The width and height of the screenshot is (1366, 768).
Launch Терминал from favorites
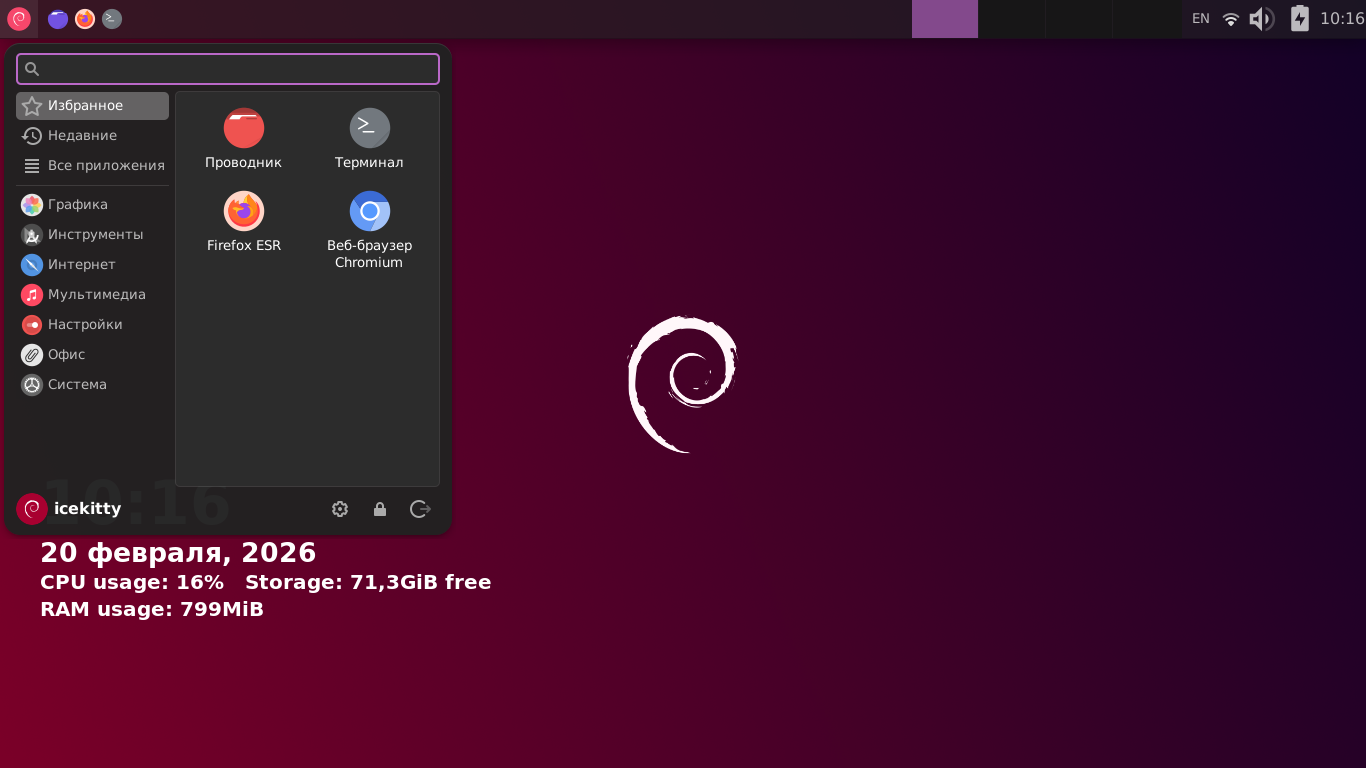pos(369,139)
